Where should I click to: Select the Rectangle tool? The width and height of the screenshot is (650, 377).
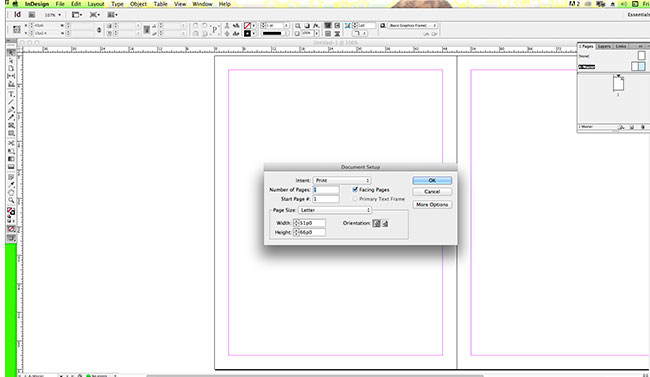[11, 134]
